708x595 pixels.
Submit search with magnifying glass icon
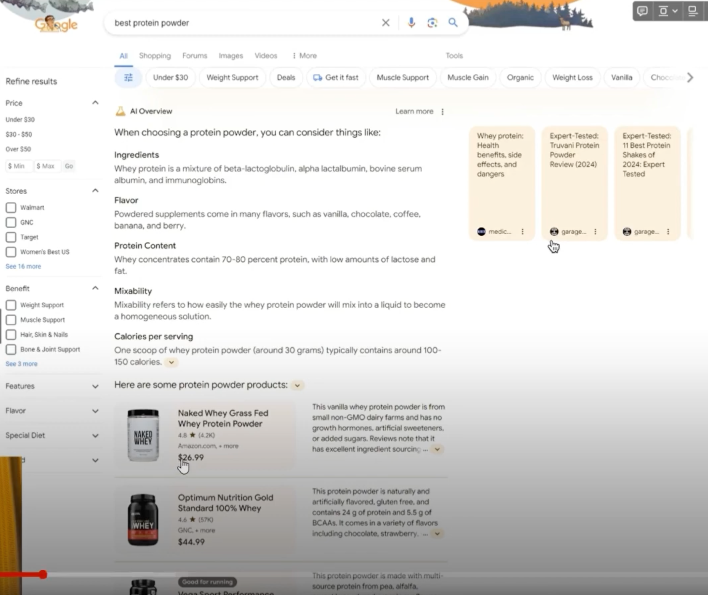(x=453, y=23)
